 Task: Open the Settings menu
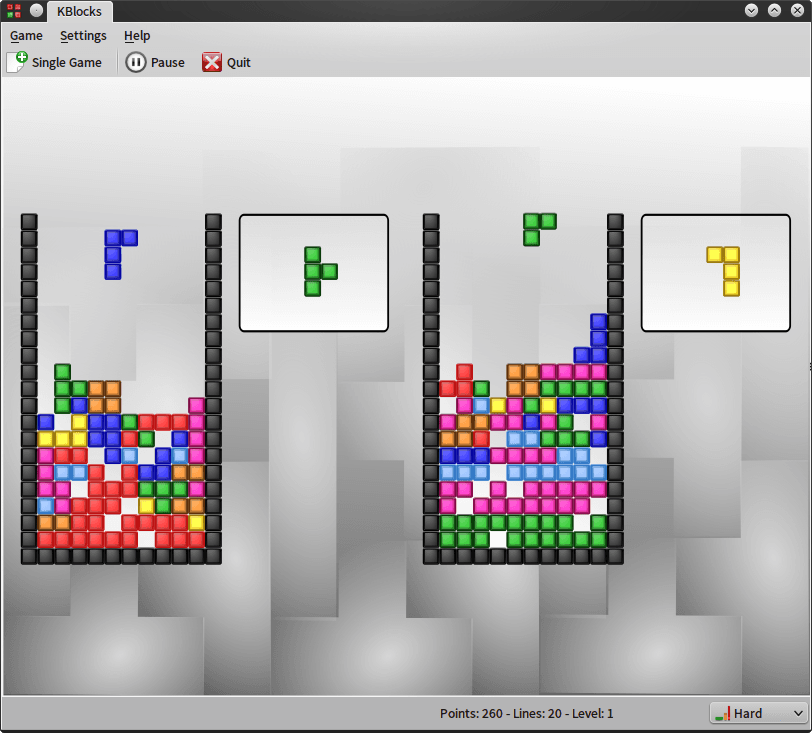click(x=83, y=36)
